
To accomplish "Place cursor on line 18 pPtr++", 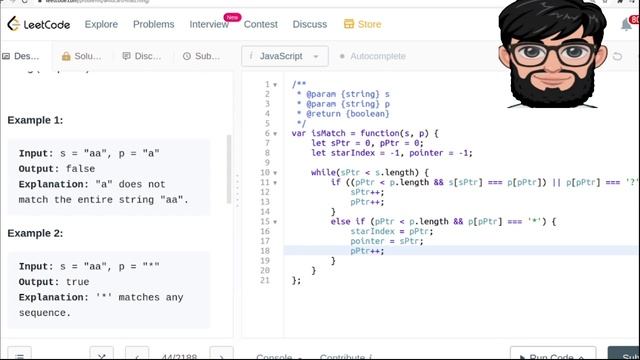I will pyautogui.click(x=367, y=251).
